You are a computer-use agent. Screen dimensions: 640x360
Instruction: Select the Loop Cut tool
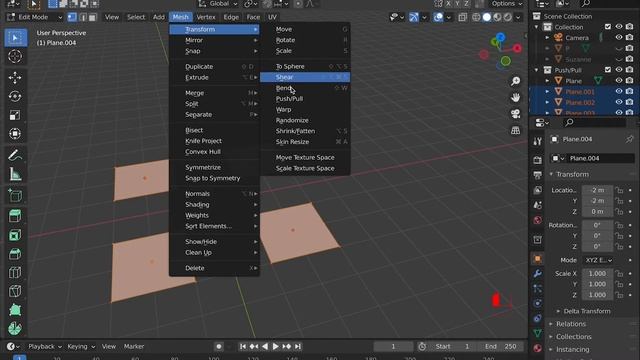16,273
